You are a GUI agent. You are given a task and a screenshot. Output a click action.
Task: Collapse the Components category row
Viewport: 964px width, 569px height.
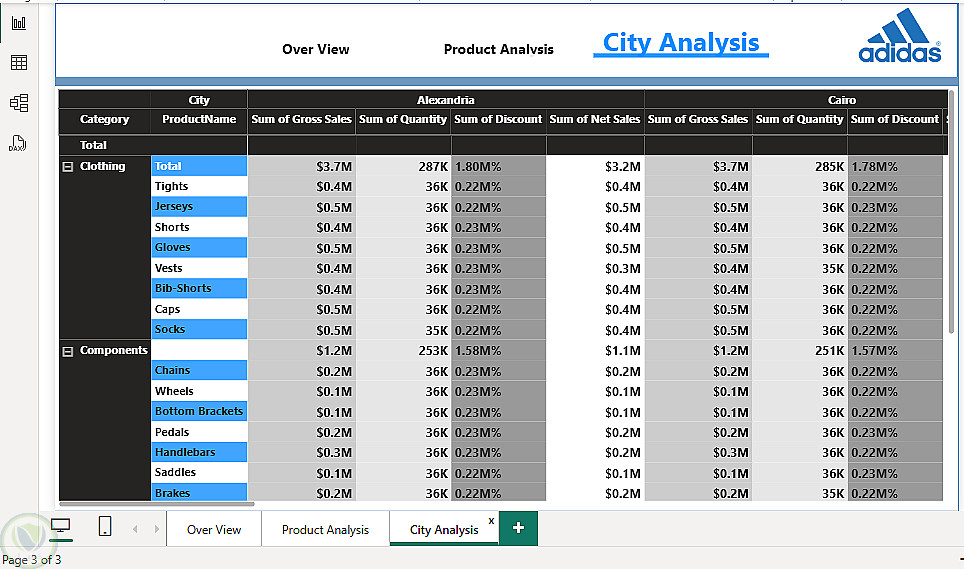pyautogui.click(x=68, y=351)
